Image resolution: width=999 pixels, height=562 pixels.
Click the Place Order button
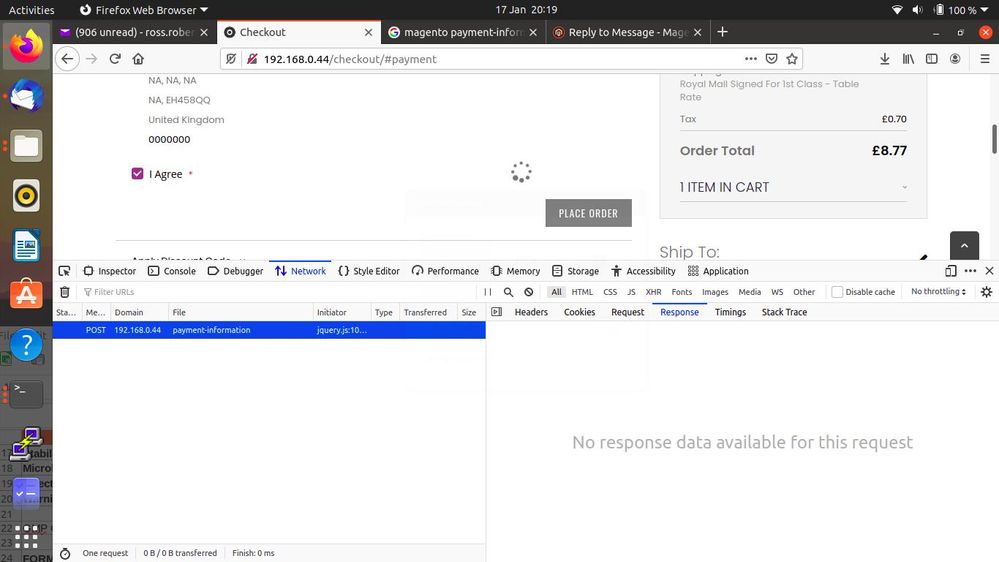588,213
